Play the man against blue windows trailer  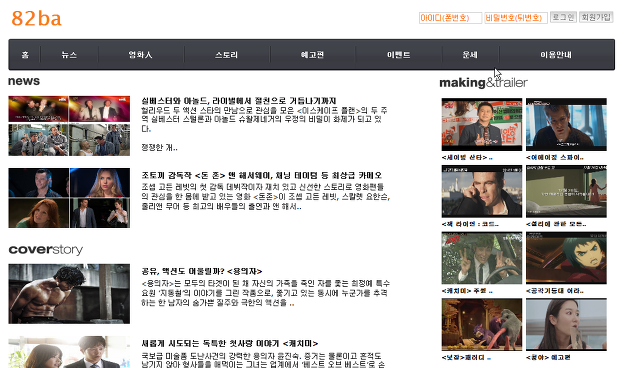click(566, 124)
